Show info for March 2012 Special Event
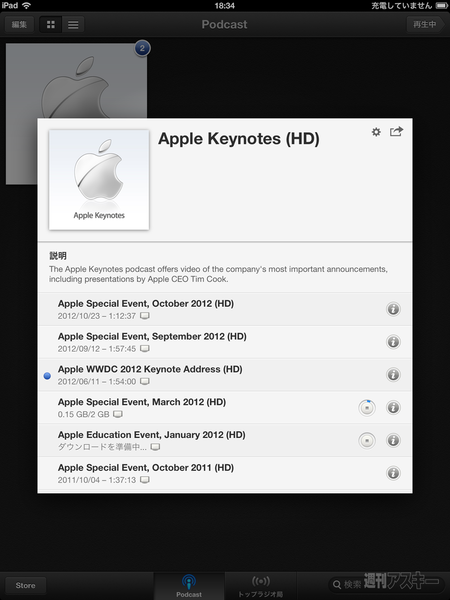This screenshot has width=450, height=600. point(393,408)
